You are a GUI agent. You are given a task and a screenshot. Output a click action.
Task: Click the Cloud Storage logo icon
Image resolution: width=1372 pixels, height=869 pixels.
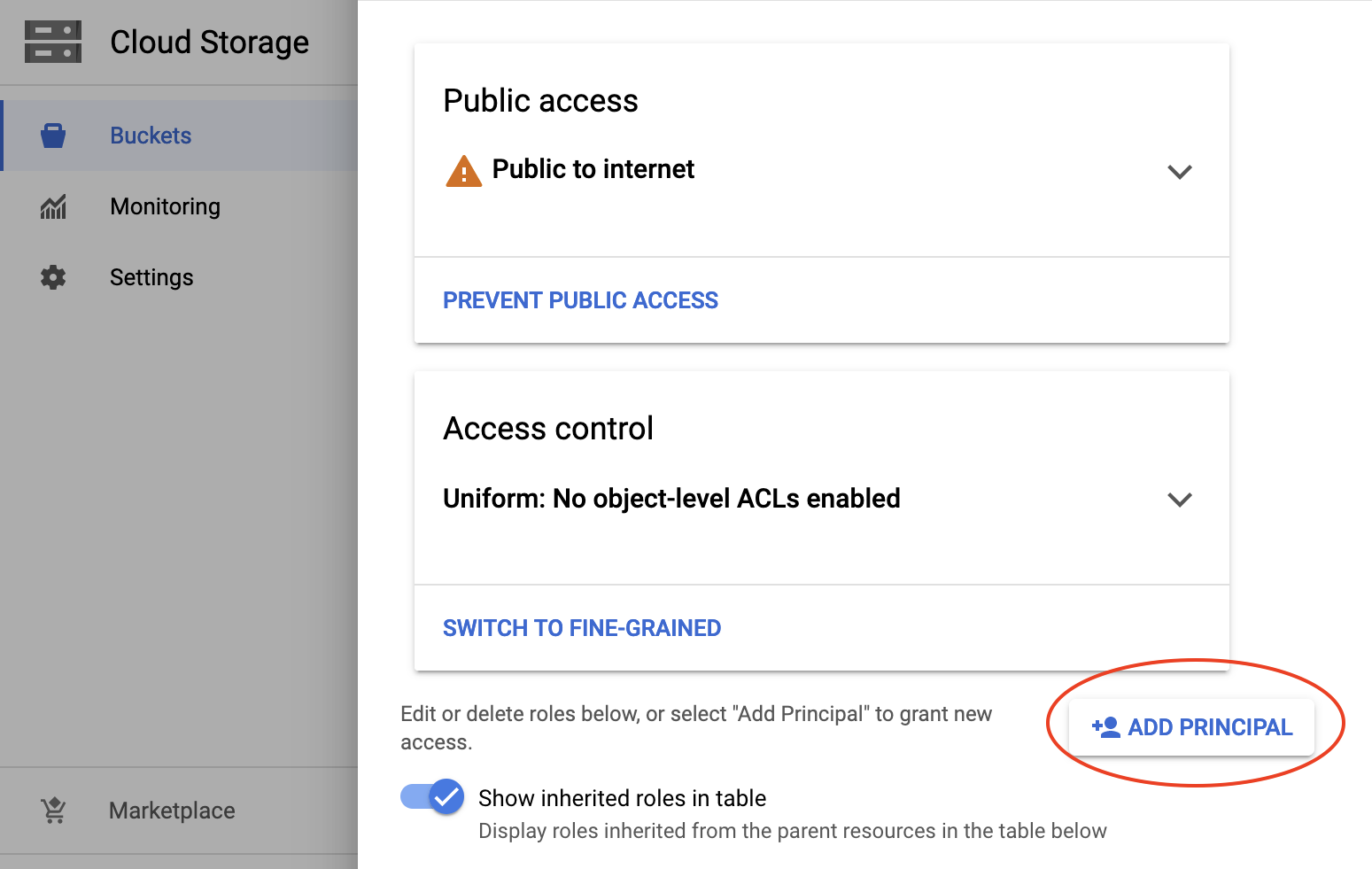pos(53,43)
